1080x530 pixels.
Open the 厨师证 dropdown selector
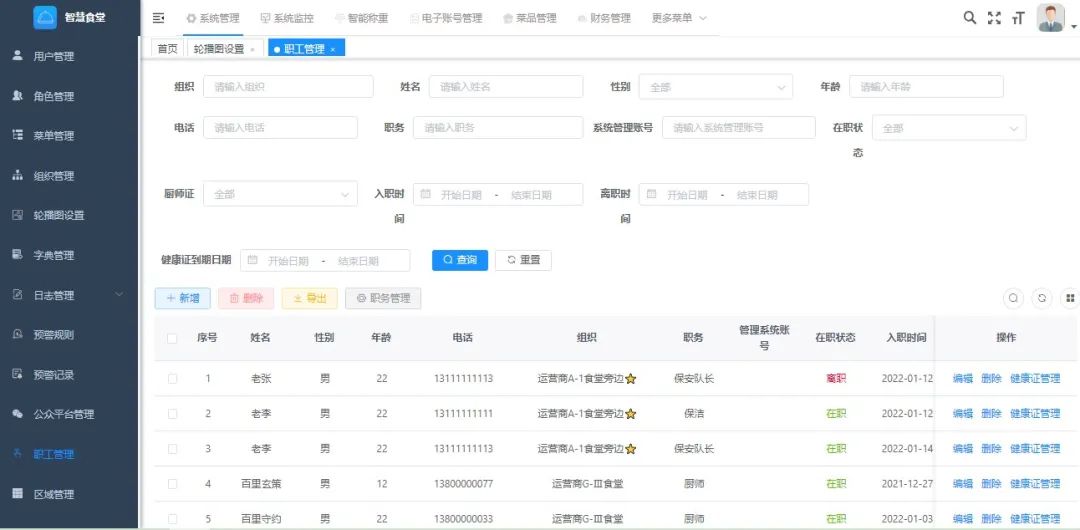click(280, 195)
